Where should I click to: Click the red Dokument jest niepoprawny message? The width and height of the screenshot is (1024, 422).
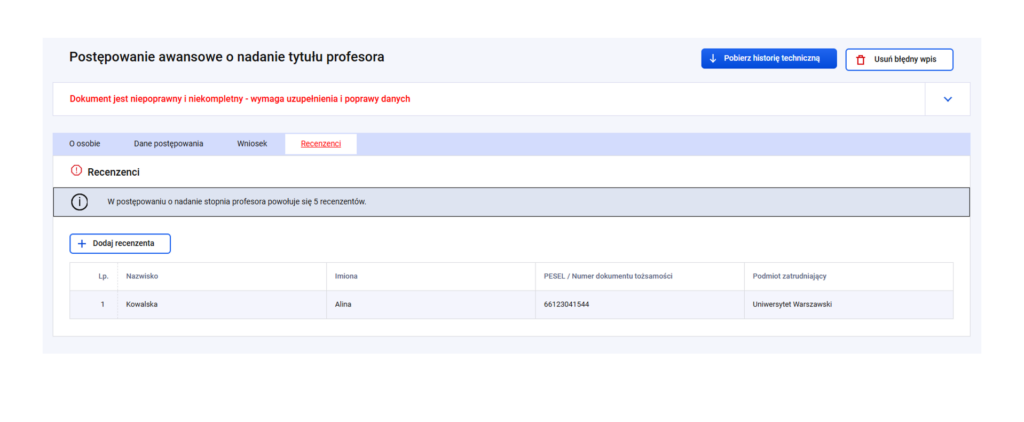coord(240,99)
